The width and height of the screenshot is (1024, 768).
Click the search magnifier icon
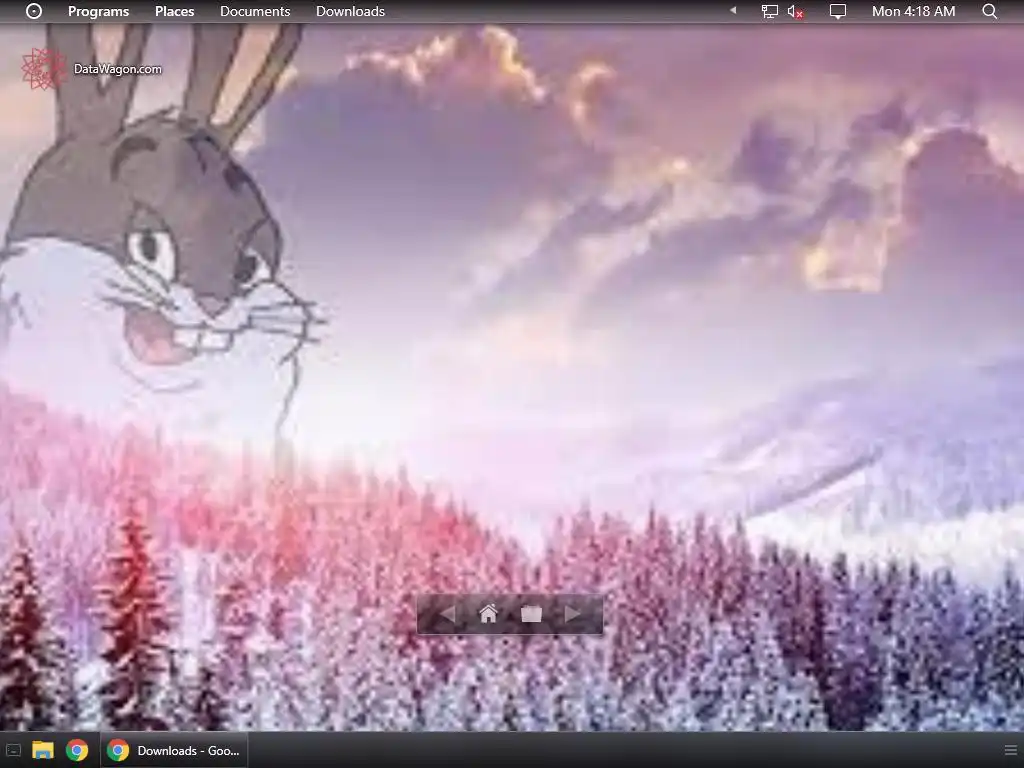tap(990, 11)
